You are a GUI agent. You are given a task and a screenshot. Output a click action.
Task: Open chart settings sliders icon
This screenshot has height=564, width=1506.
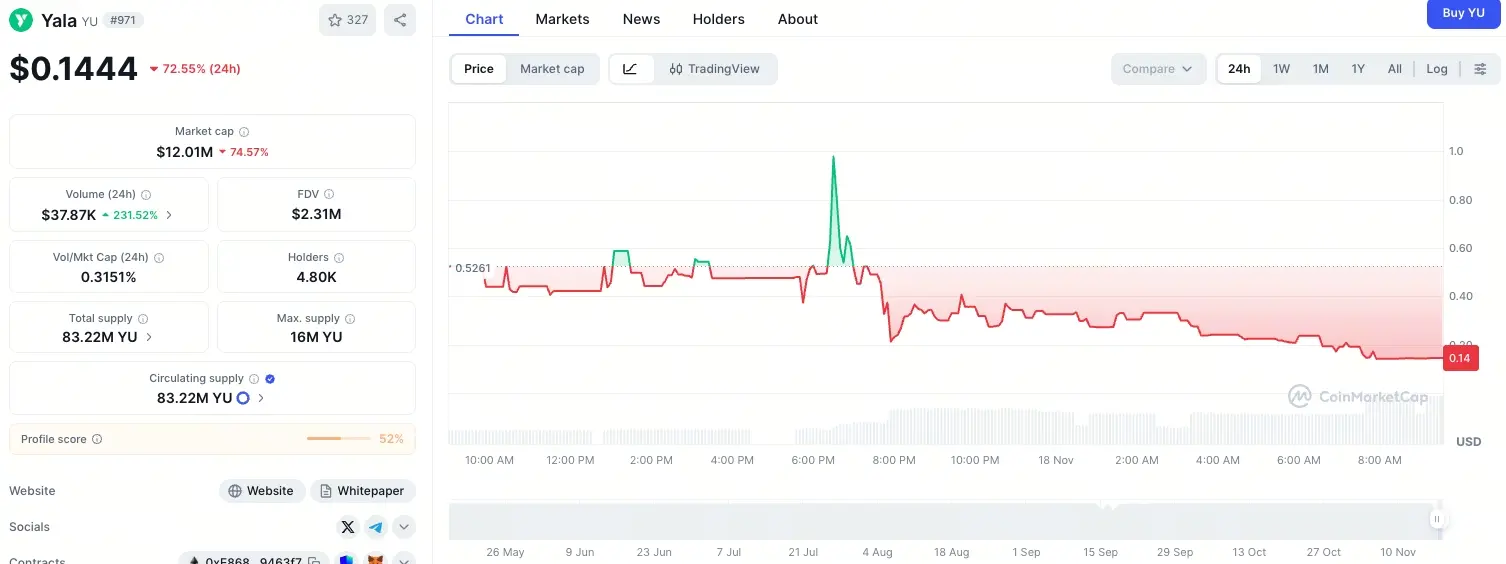[x=1481, y=69]
